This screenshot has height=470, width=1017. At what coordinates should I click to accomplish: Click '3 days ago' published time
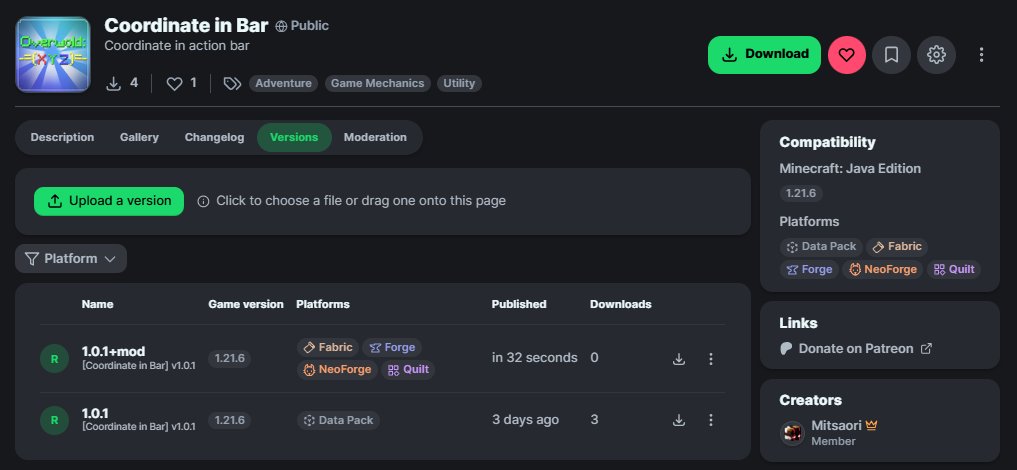click(x=525, y=419)
